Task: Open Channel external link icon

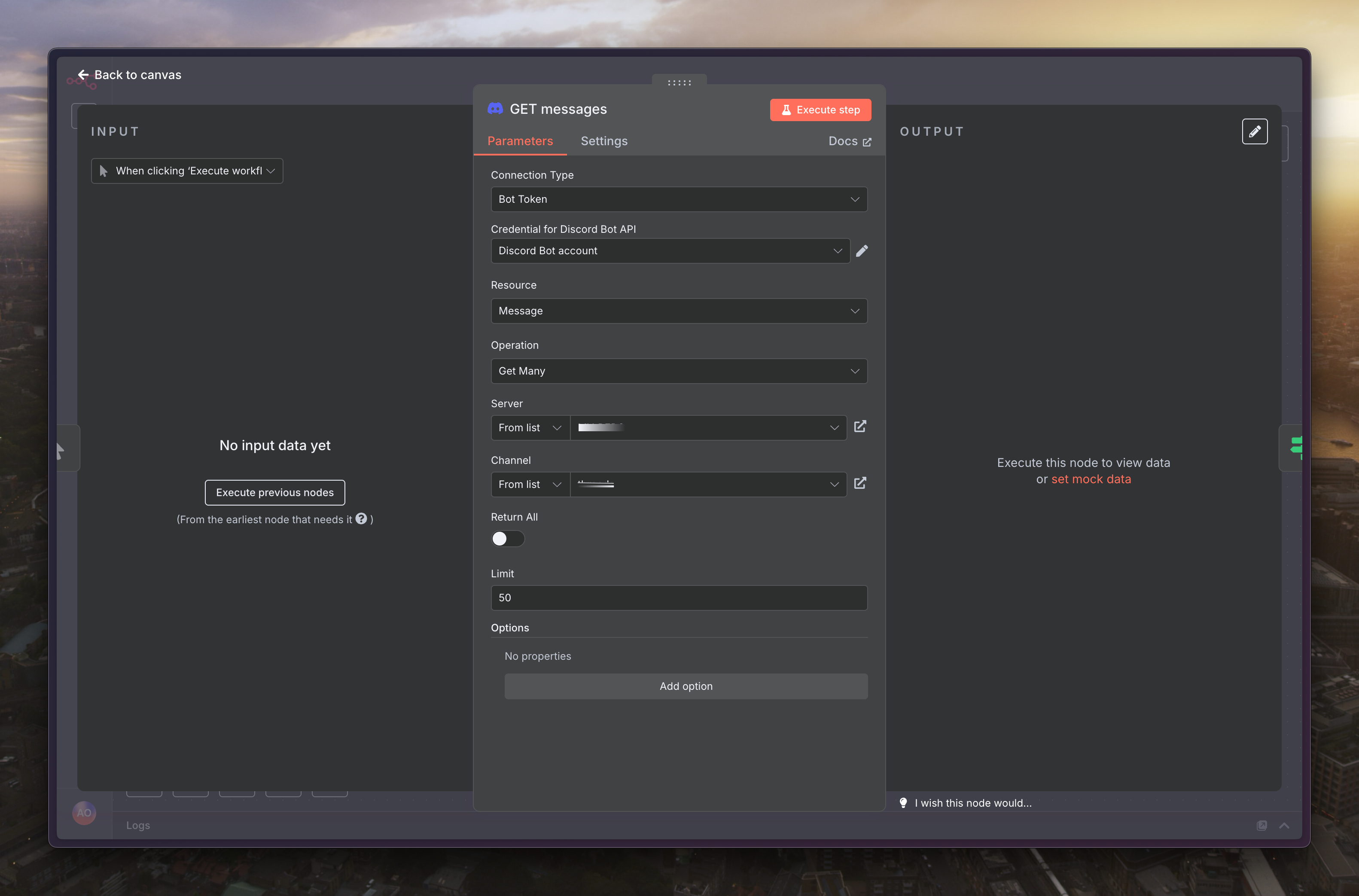Action: pyautogui.click(x=860, y=483)
